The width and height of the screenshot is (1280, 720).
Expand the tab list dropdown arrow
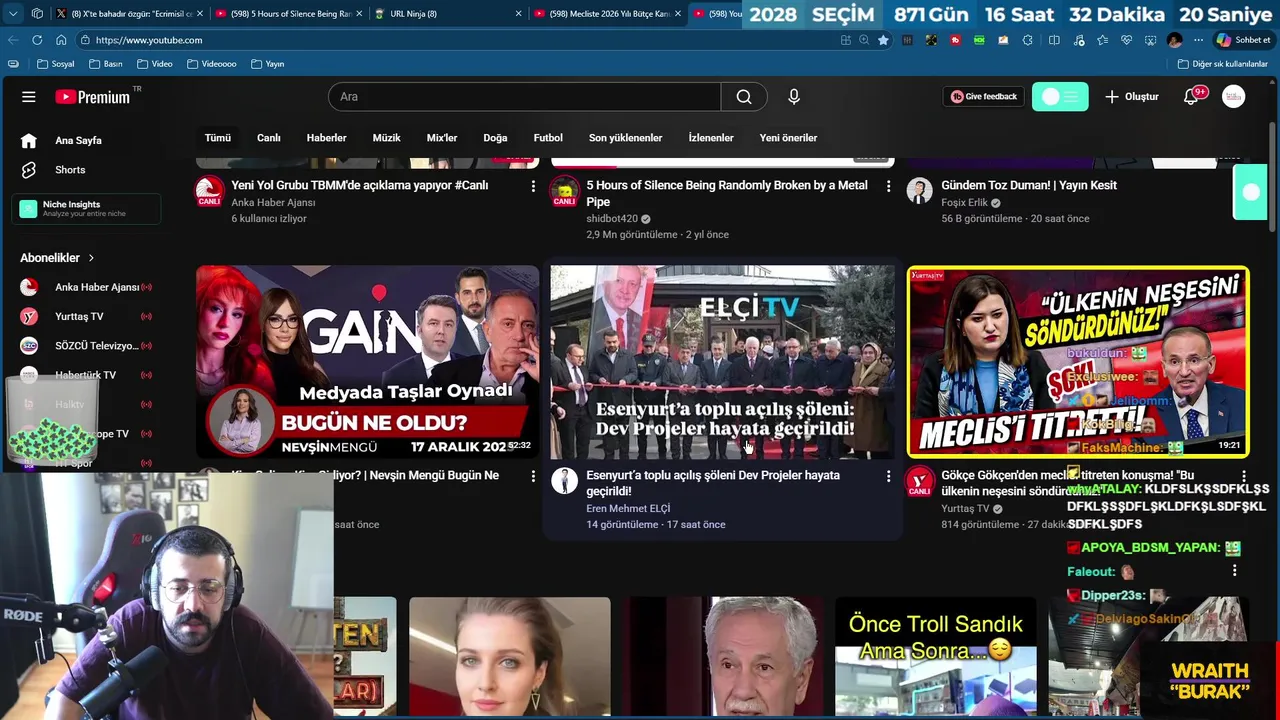pyautogui.click(x=13, y=13)
